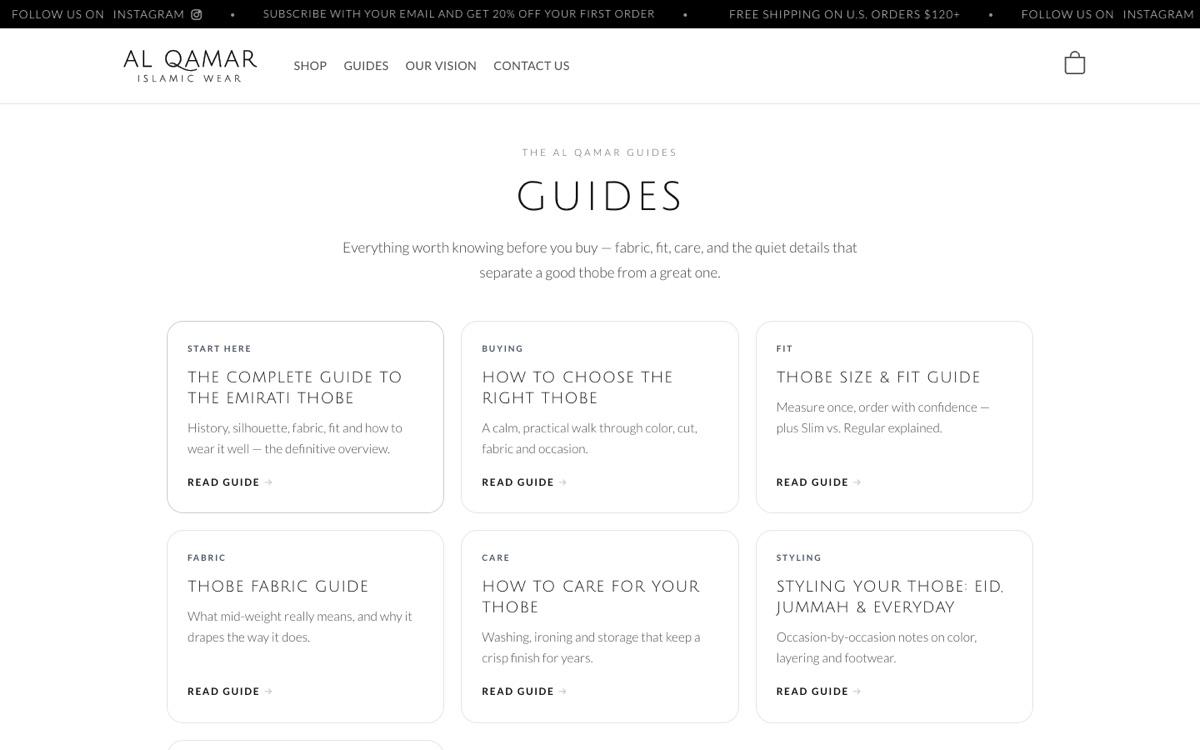The image size is (1200, 750).
Task: Open 'Thobe Size & Fit Guide' title
Action: (878, 377)
